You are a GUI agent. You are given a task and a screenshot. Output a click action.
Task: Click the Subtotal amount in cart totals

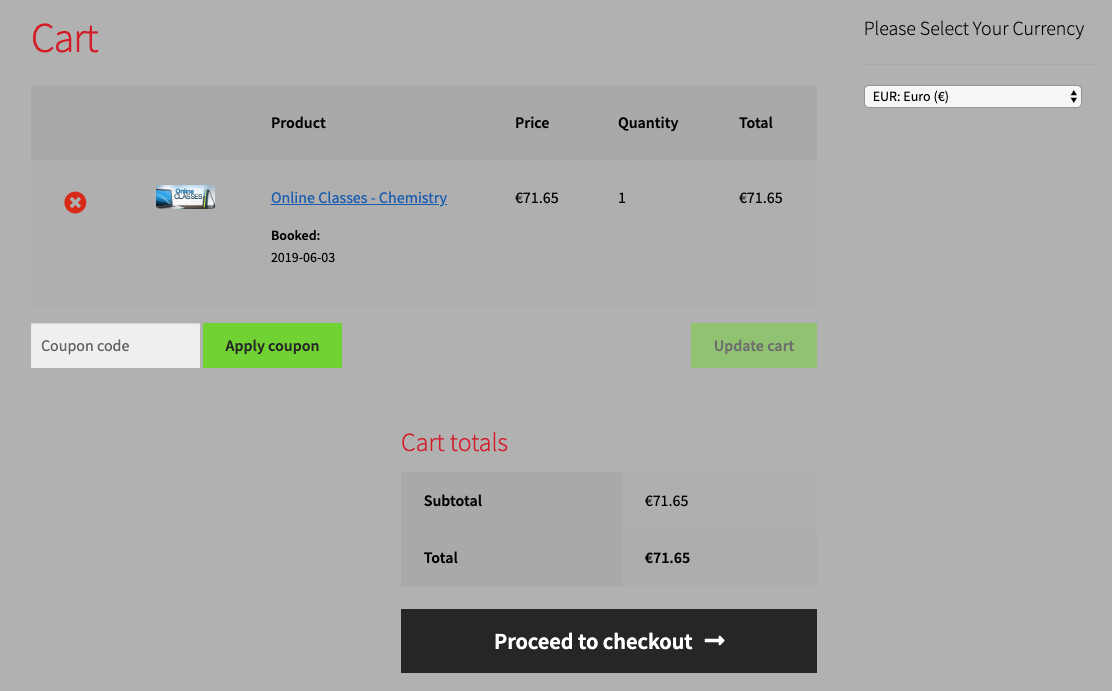click(667, 501)
